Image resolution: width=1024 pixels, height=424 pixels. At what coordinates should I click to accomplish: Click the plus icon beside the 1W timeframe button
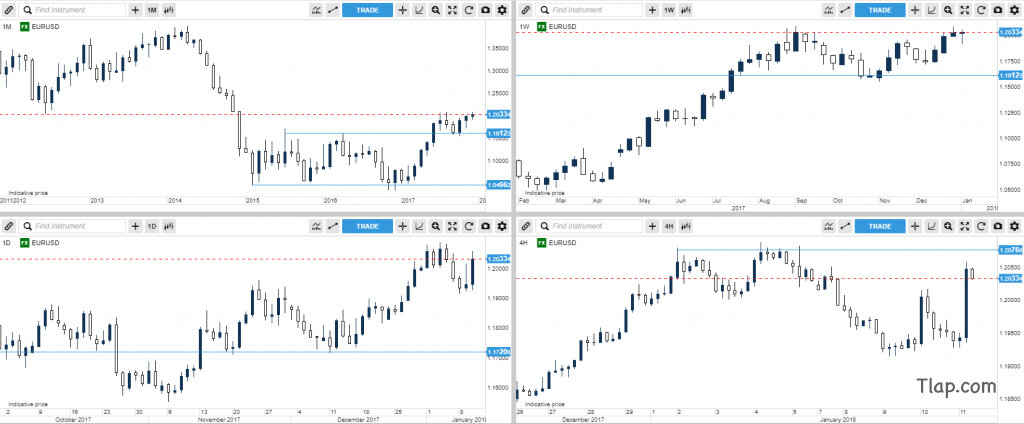pos(652,10)
